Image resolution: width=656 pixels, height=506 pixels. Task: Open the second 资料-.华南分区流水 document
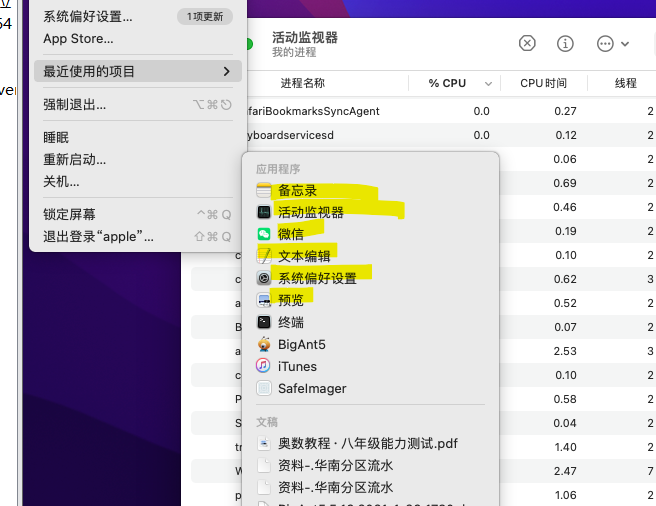(x=370, y=487)
